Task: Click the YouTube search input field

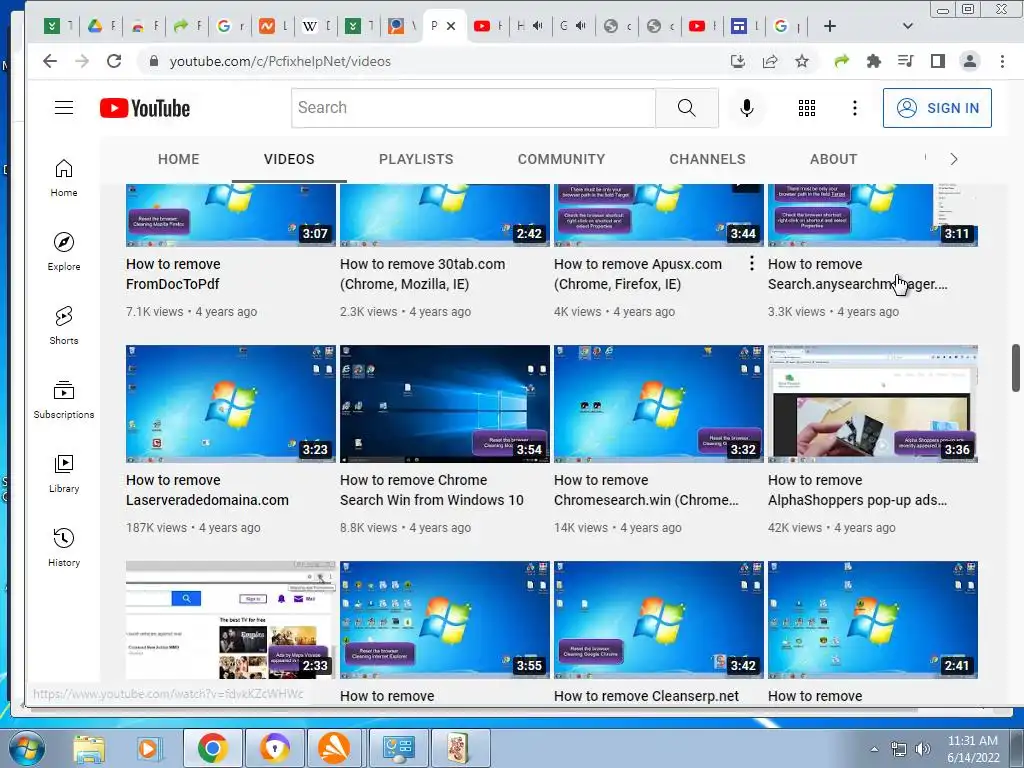Action: click(x=473, y=108)
